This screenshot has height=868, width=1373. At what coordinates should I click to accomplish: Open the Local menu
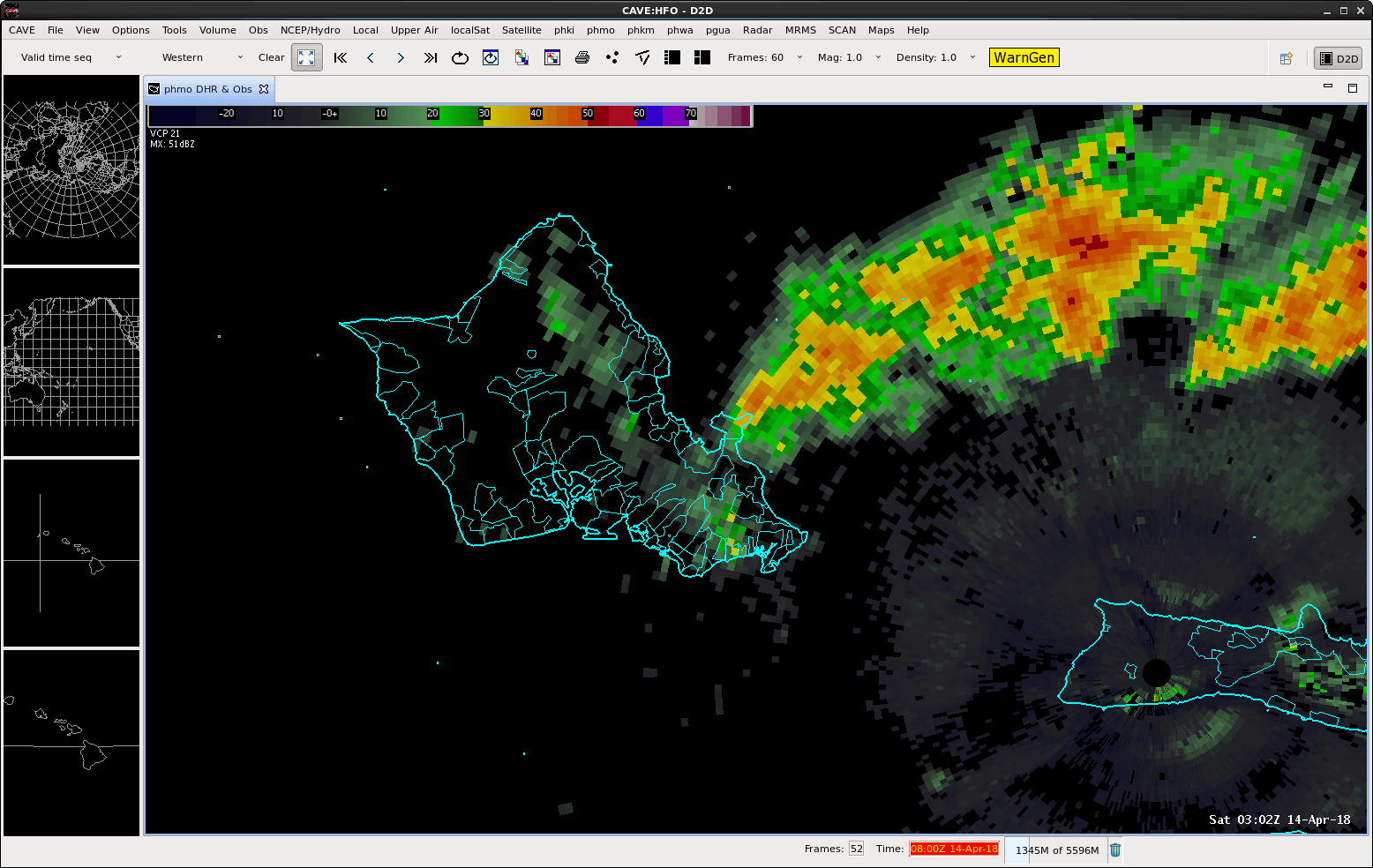coord(365,30)
